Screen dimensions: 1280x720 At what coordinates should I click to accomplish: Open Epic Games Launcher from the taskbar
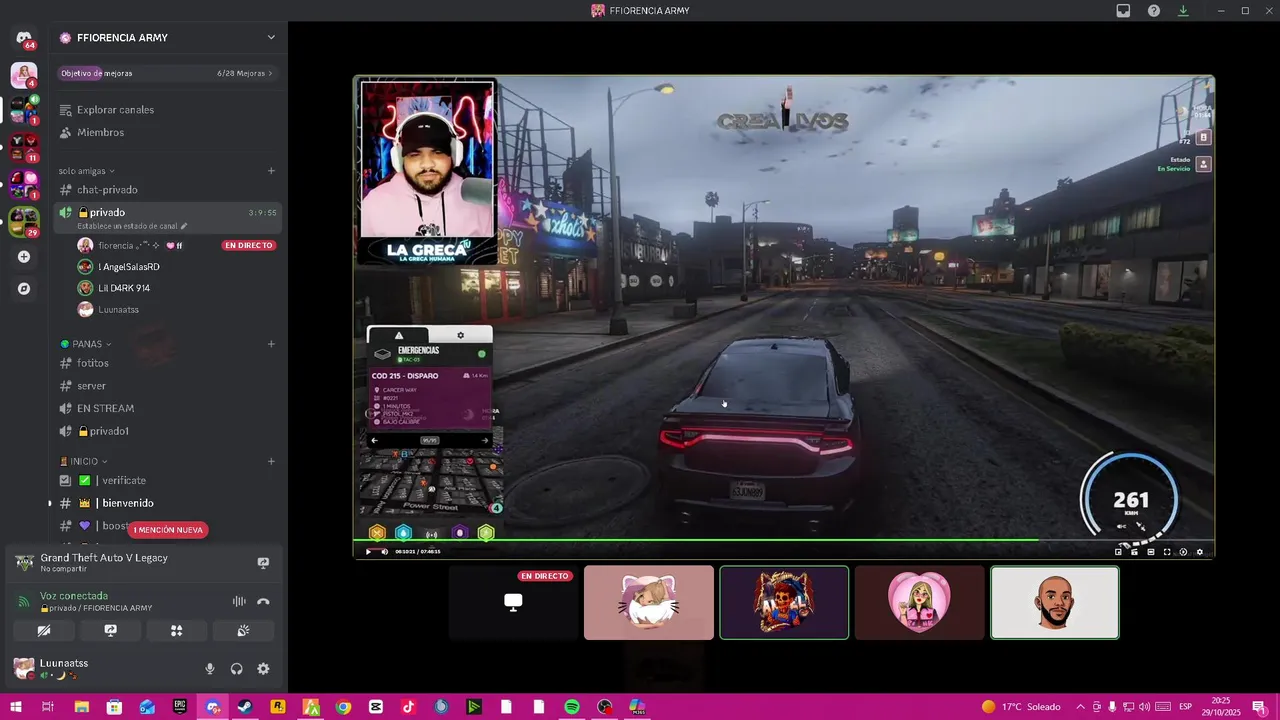click(180, 707)
